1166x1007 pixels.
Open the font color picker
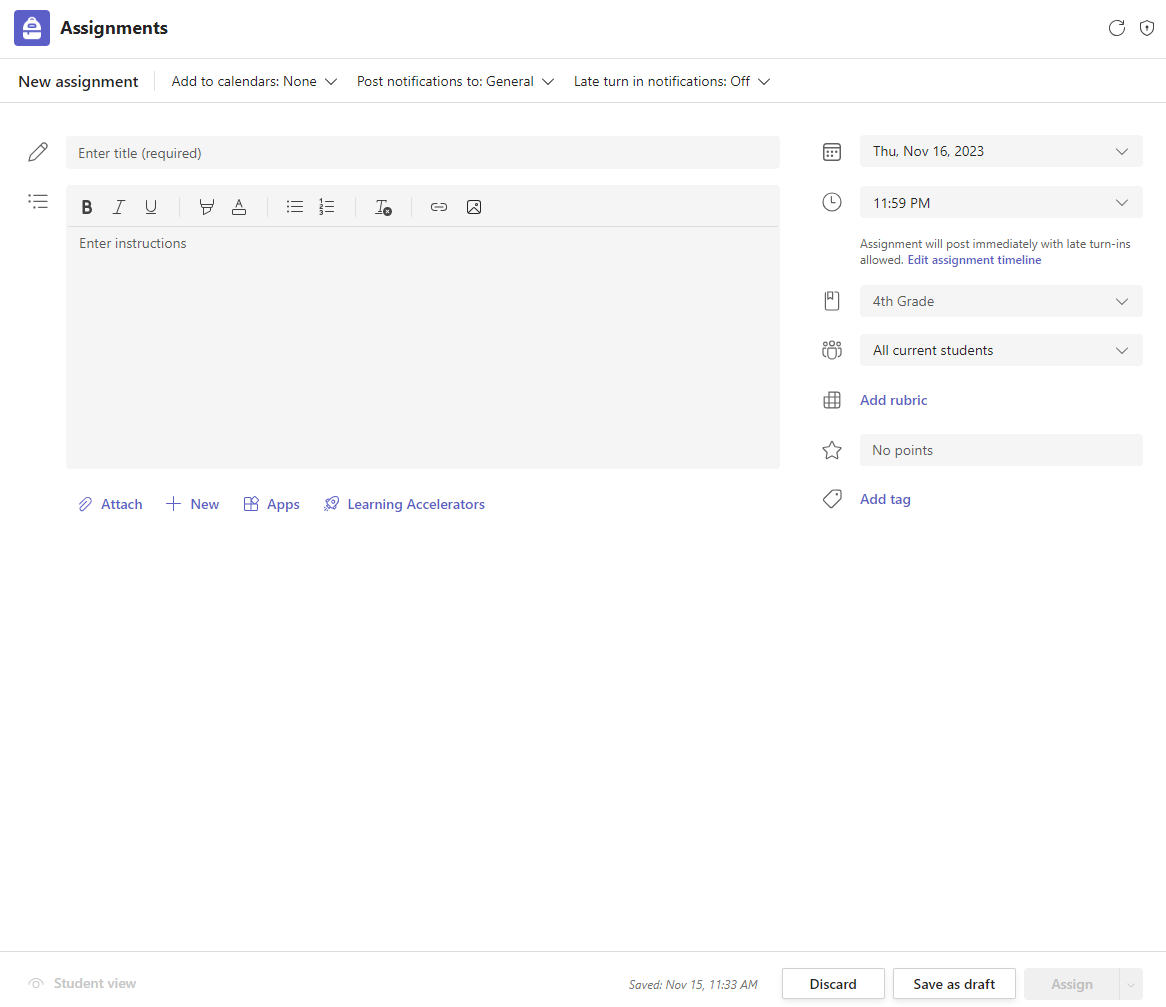point(239,207)
